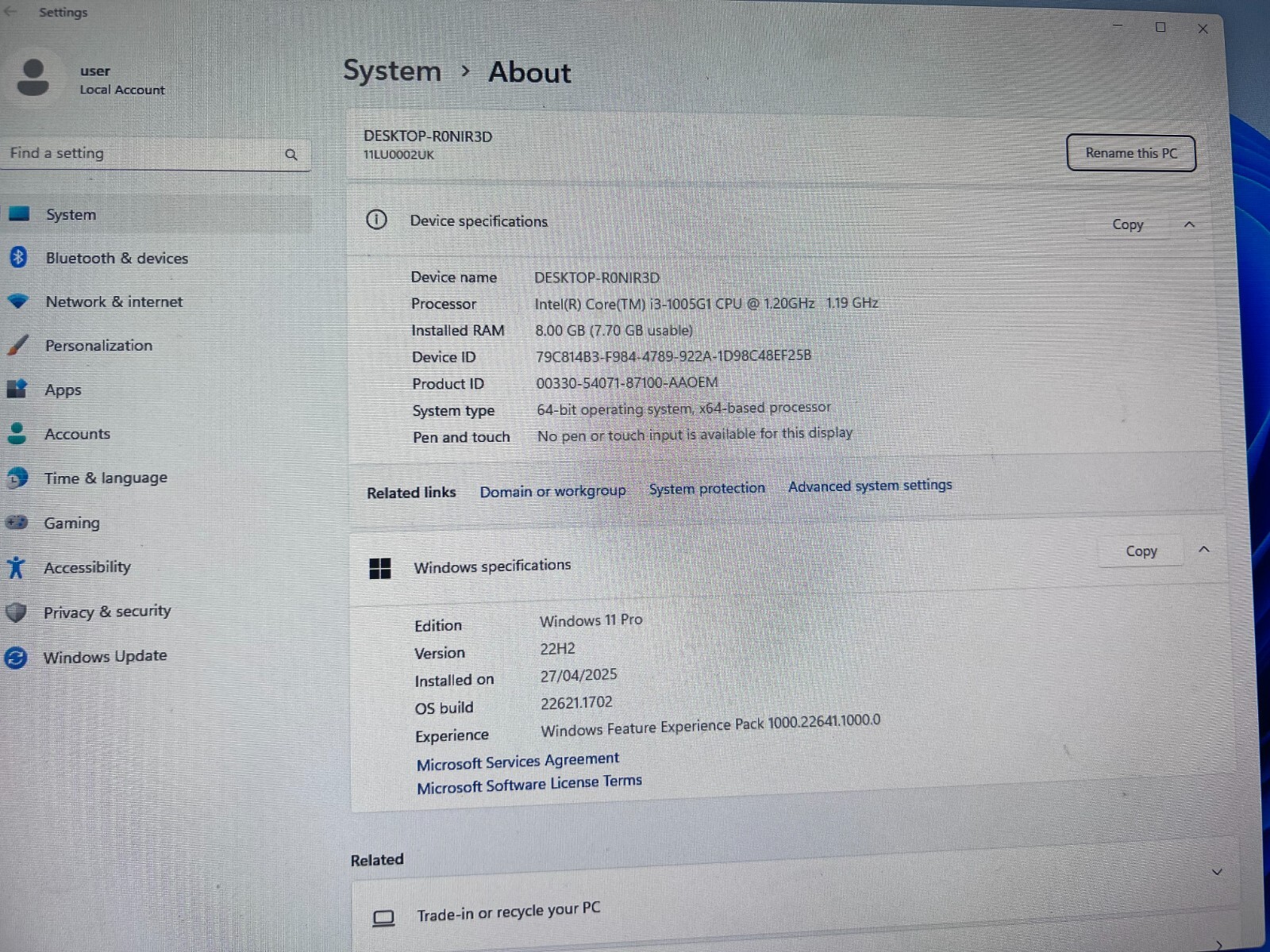Click the System monitor icon in sidebar

point(19,213)
